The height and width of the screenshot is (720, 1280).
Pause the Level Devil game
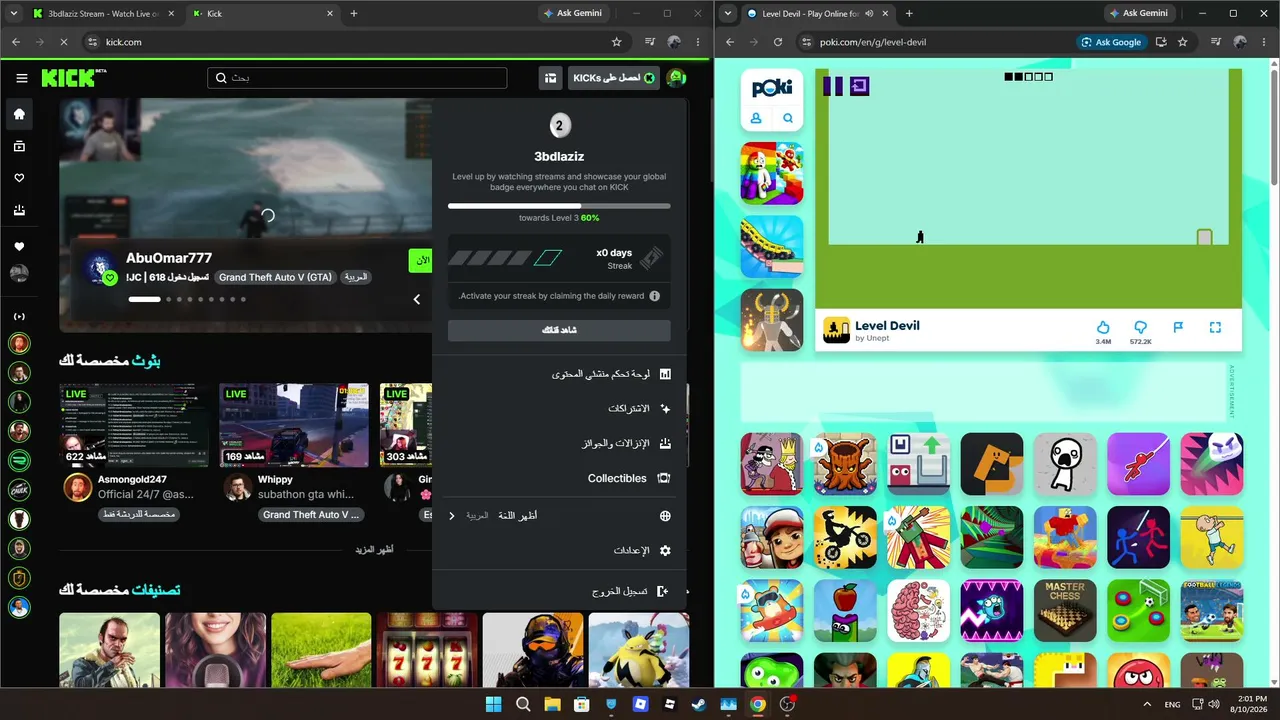833,86
